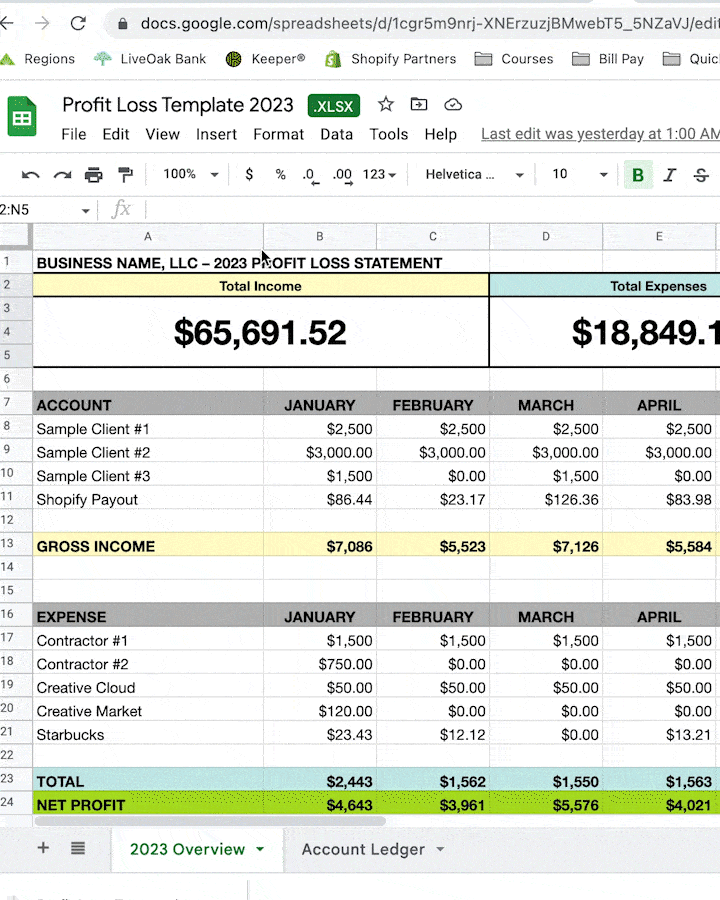The height and width of the screenshot is (900, 720).
Task: Open the last edit history link
Action: click(x=600, y=134)
